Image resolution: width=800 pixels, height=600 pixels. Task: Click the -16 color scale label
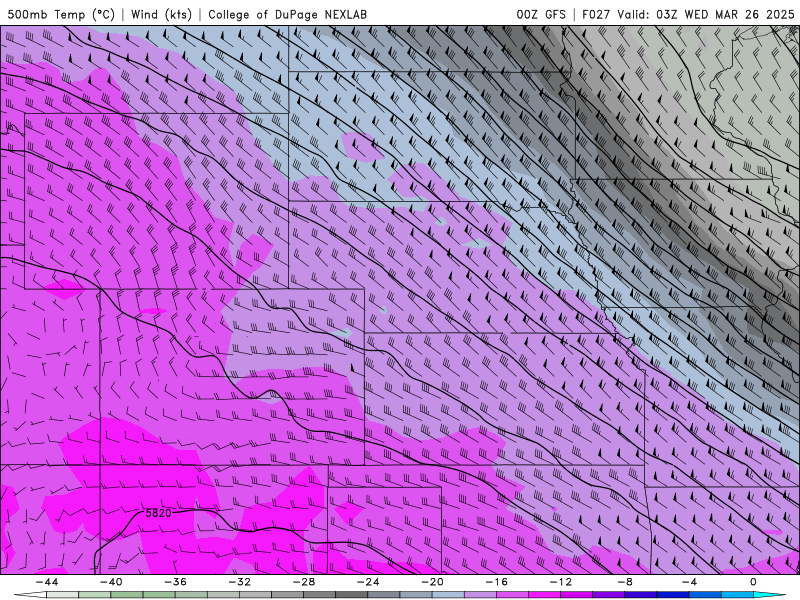(496, 582)
